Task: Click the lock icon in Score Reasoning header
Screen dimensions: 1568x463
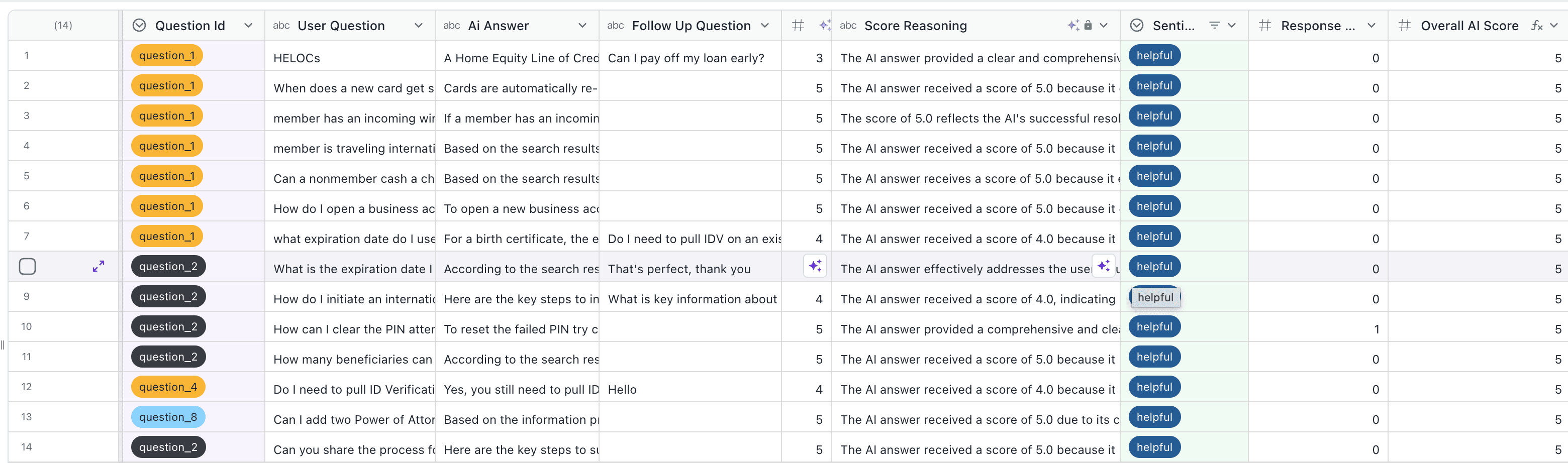Action: pos(1088,25)
